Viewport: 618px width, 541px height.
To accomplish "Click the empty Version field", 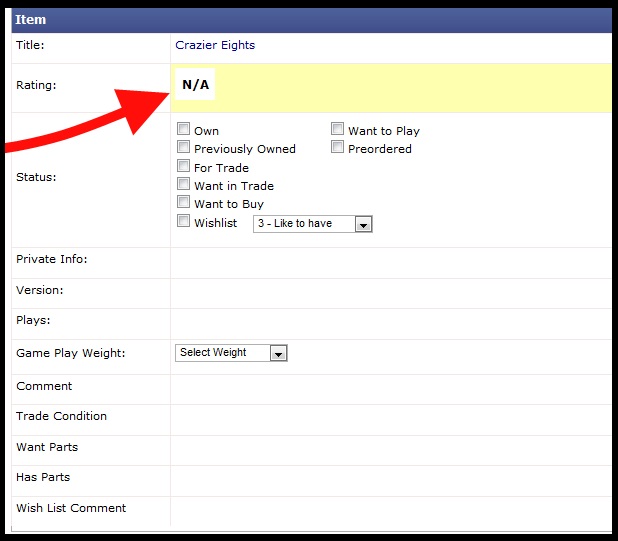I will pyautogui.click(x=390, y=291).
